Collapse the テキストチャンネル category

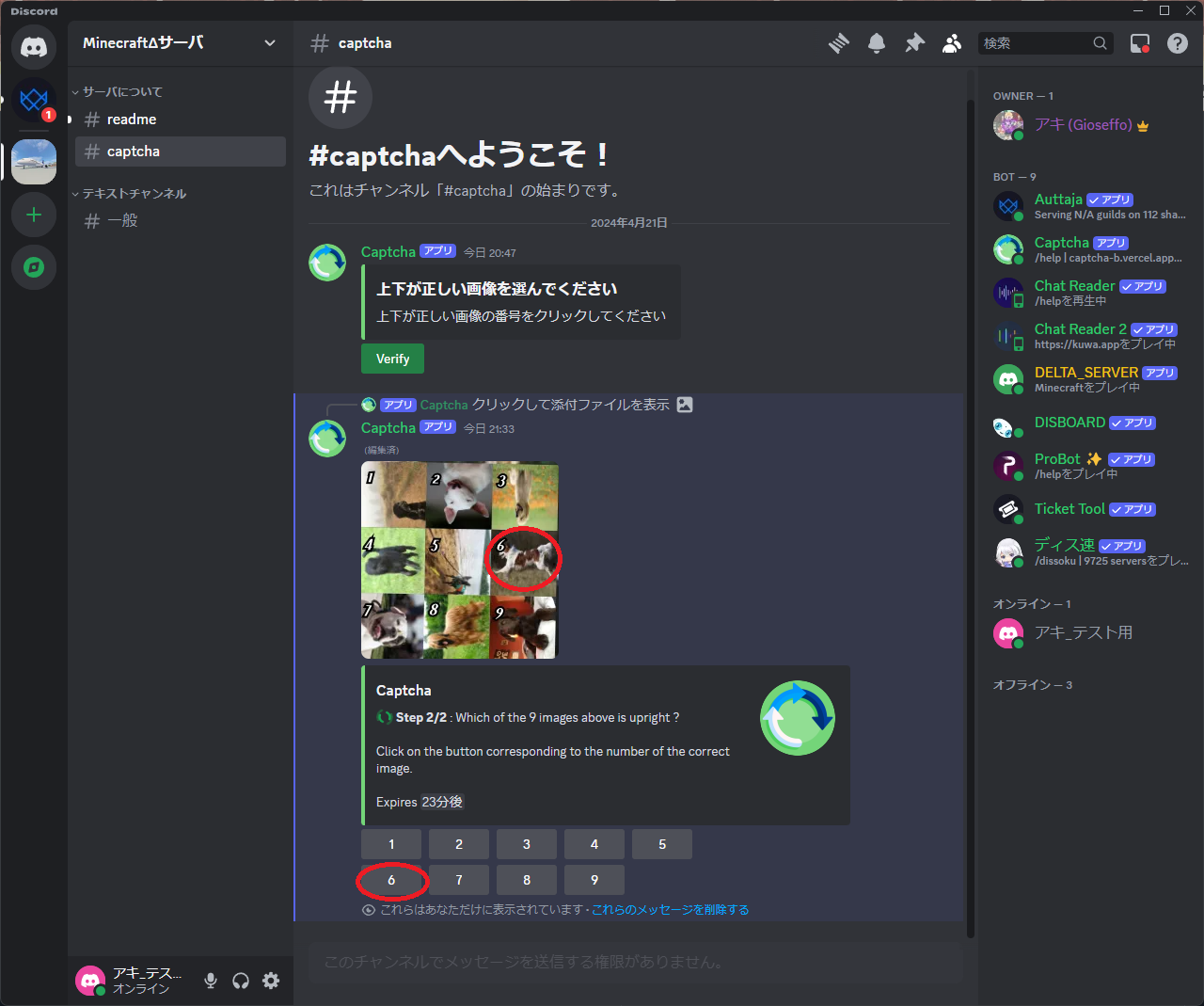click(133, 194)
